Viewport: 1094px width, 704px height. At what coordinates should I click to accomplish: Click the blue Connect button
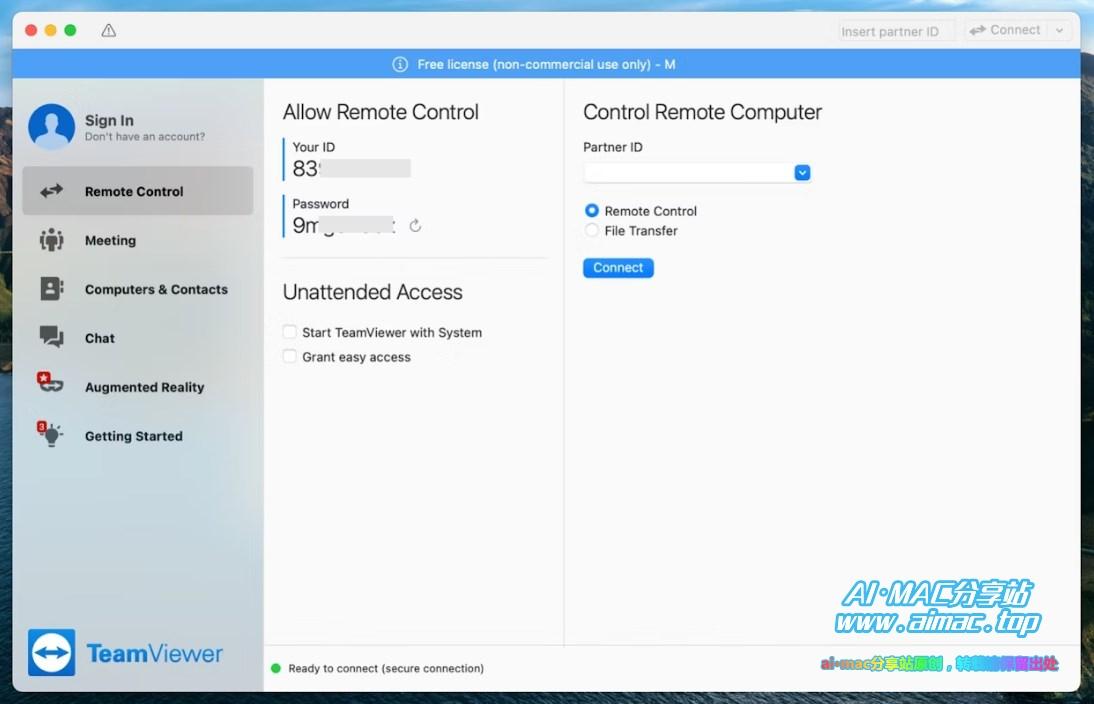point(618,268)
